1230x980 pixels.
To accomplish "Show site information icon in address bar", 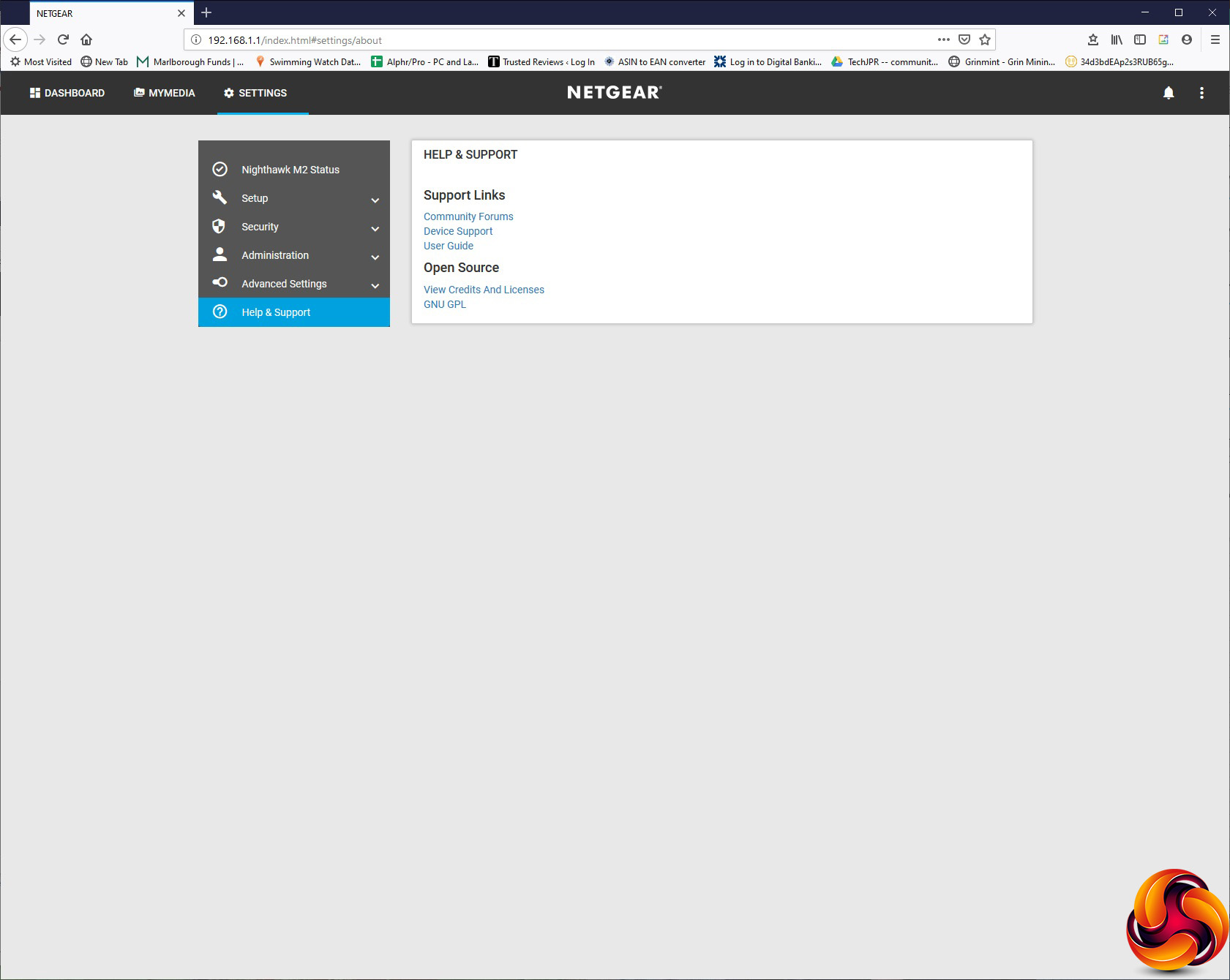I will pyautogui.click(x=196, y=39).
